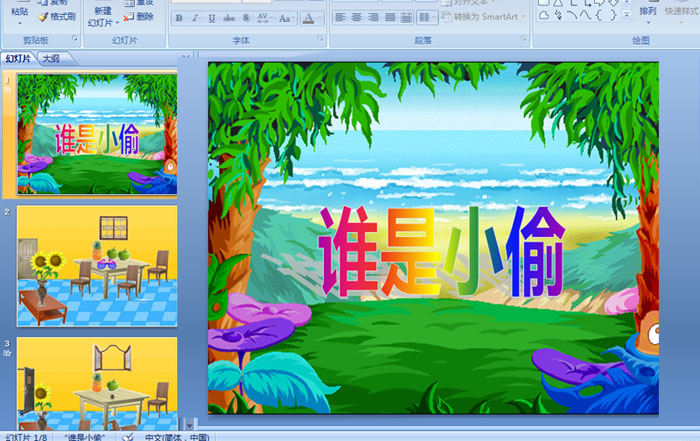700x441 pixels.
Task: Apply italic formatting to text
Action: 194,19
